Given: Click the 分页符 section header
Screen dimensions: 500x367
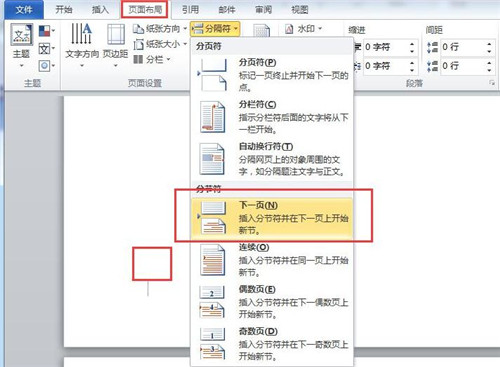Looking at the screenshot, I should click(x=209, y=46).
